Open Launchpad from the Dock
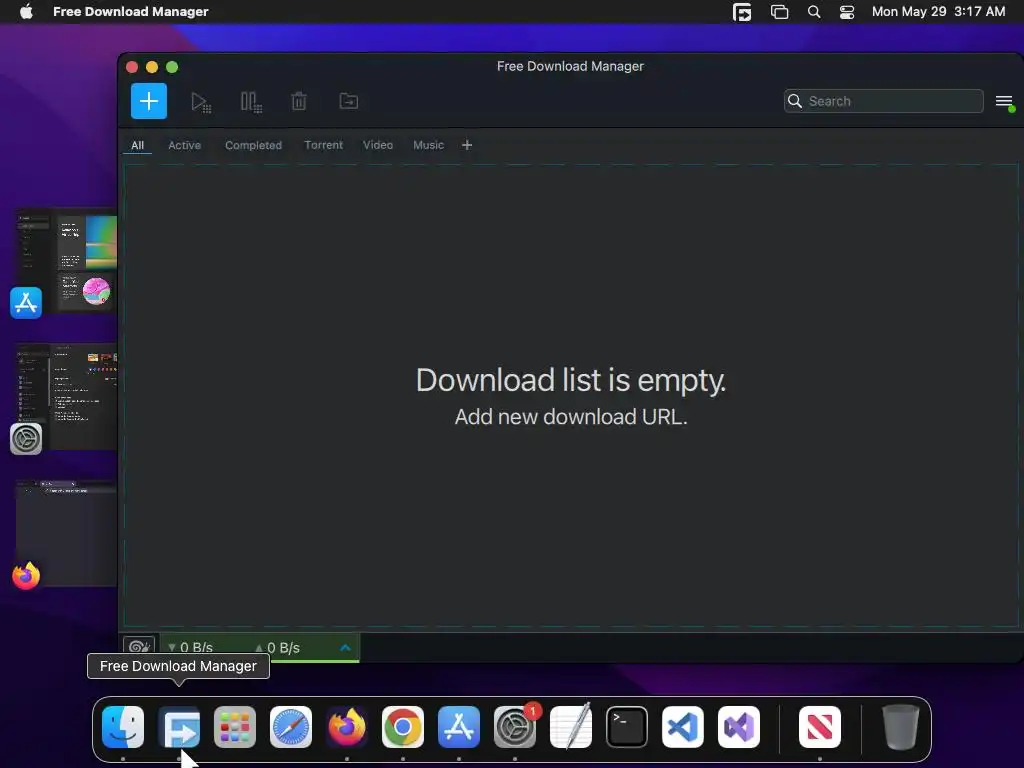Viewport: 1024px width, 768px height. click(x=235, y=727)
